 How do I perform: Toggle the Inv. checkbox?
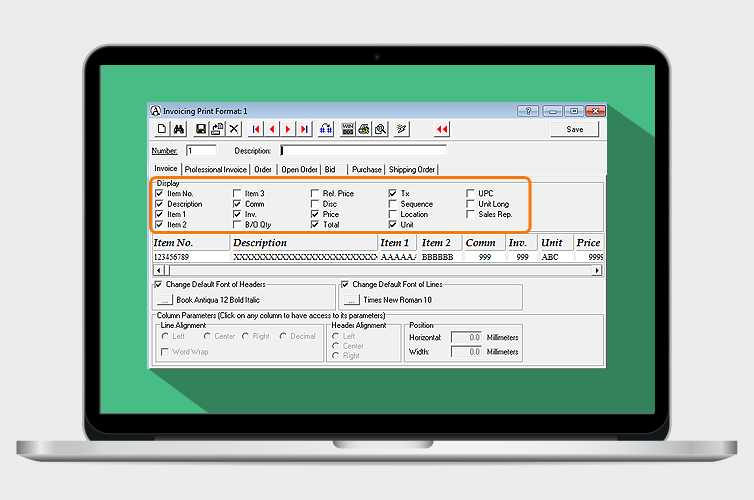[237, 214]
